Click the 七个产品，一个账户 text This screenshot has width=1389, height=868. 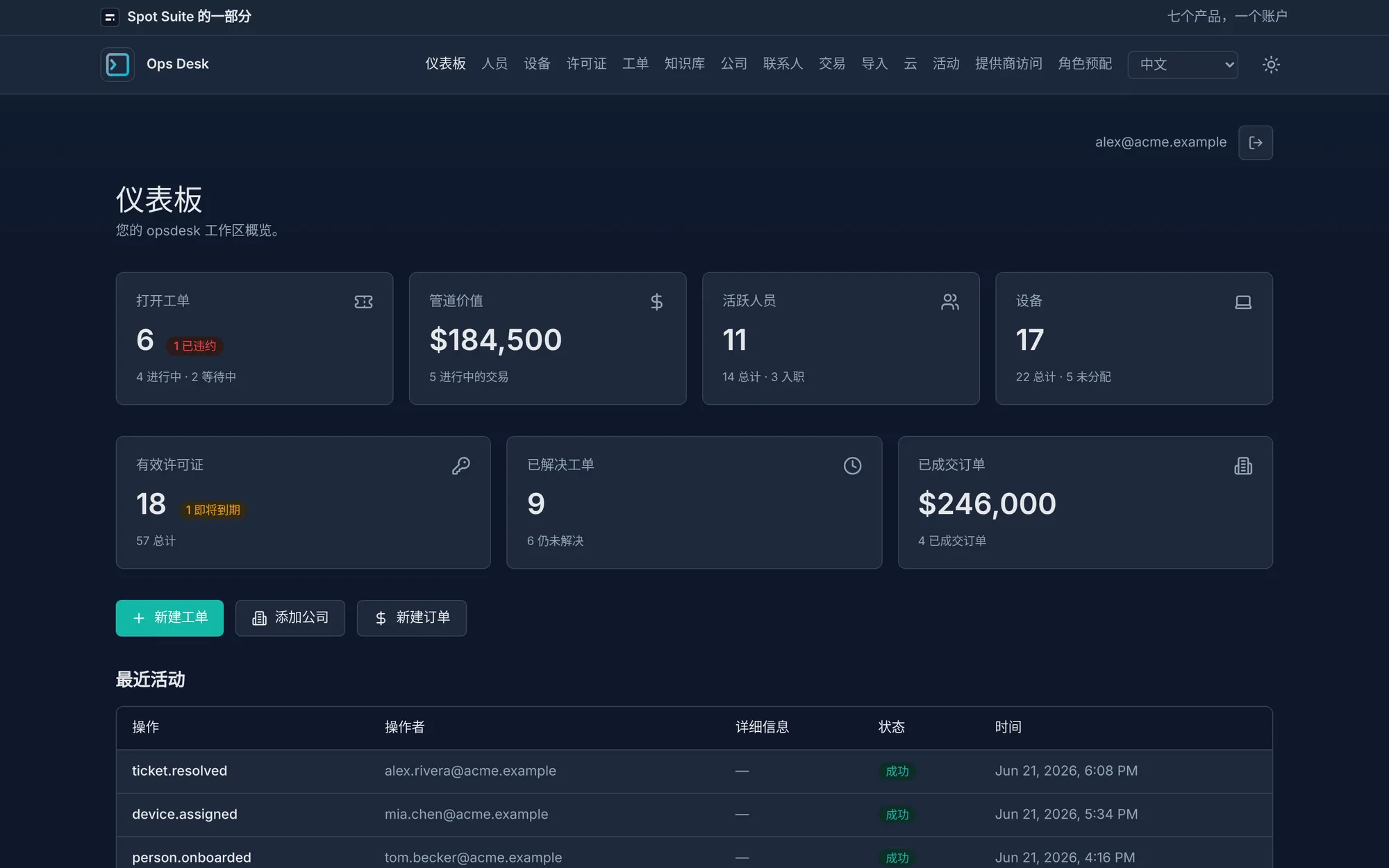coord(1227,17)
